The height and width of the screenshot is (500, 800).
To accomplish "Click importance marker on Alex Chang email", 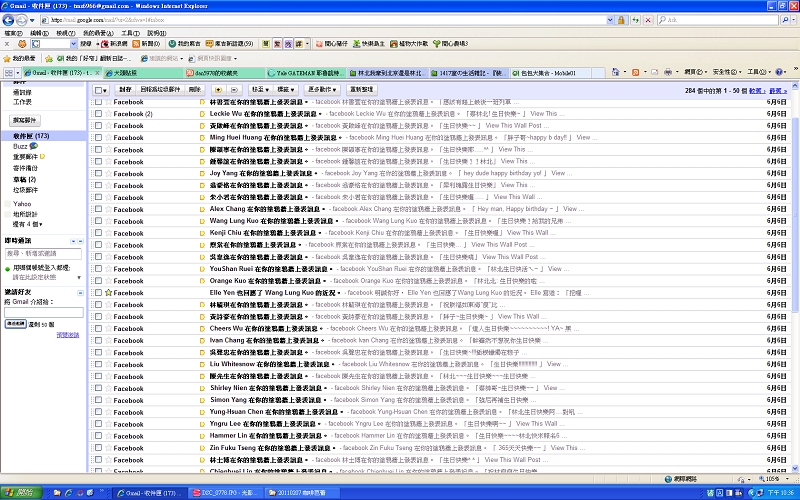I will [202, 209].
